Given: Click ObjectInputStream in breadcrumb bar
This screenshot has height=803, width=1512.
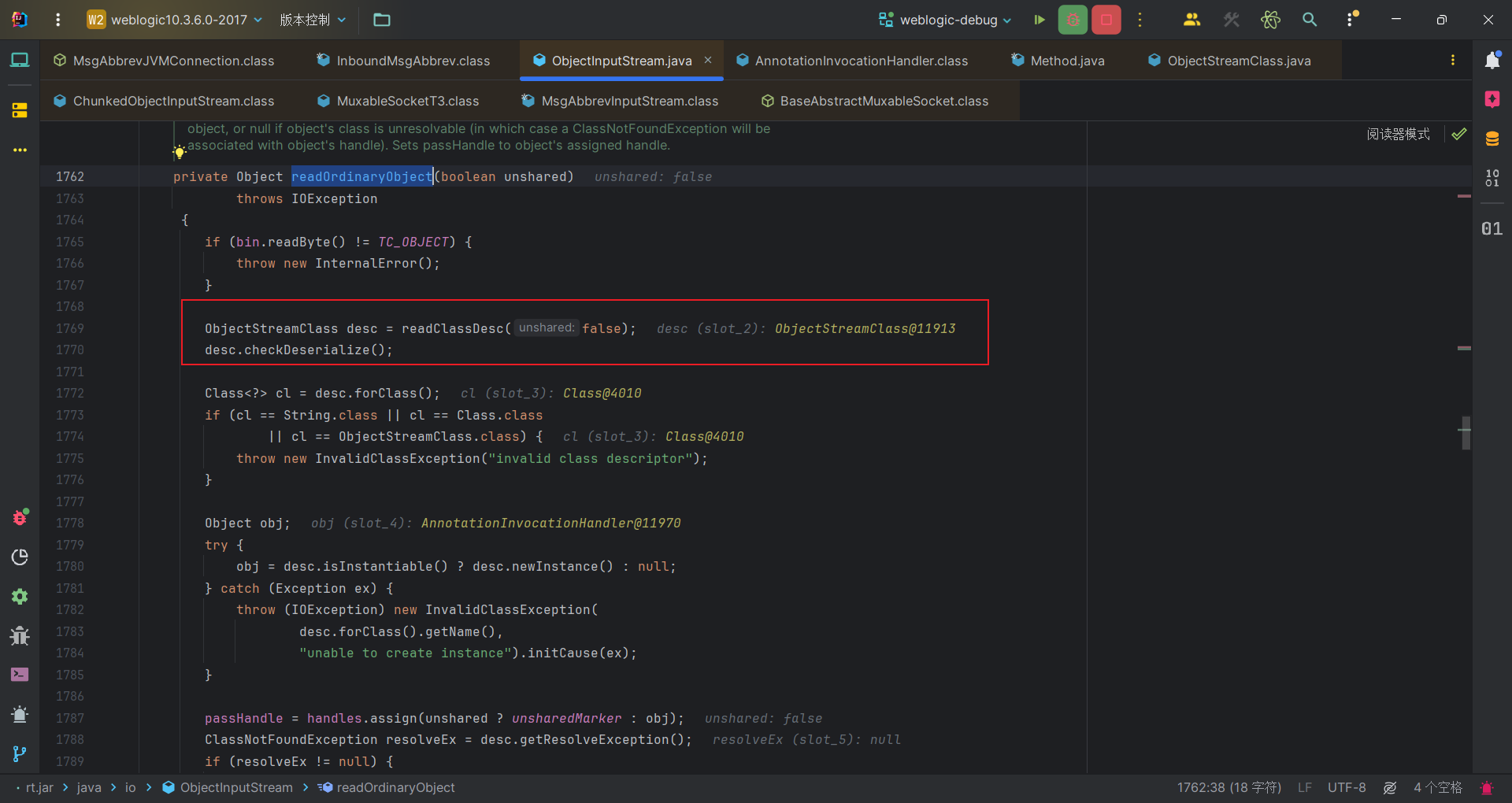Looking at the screenshot, I should coord(228,788).
